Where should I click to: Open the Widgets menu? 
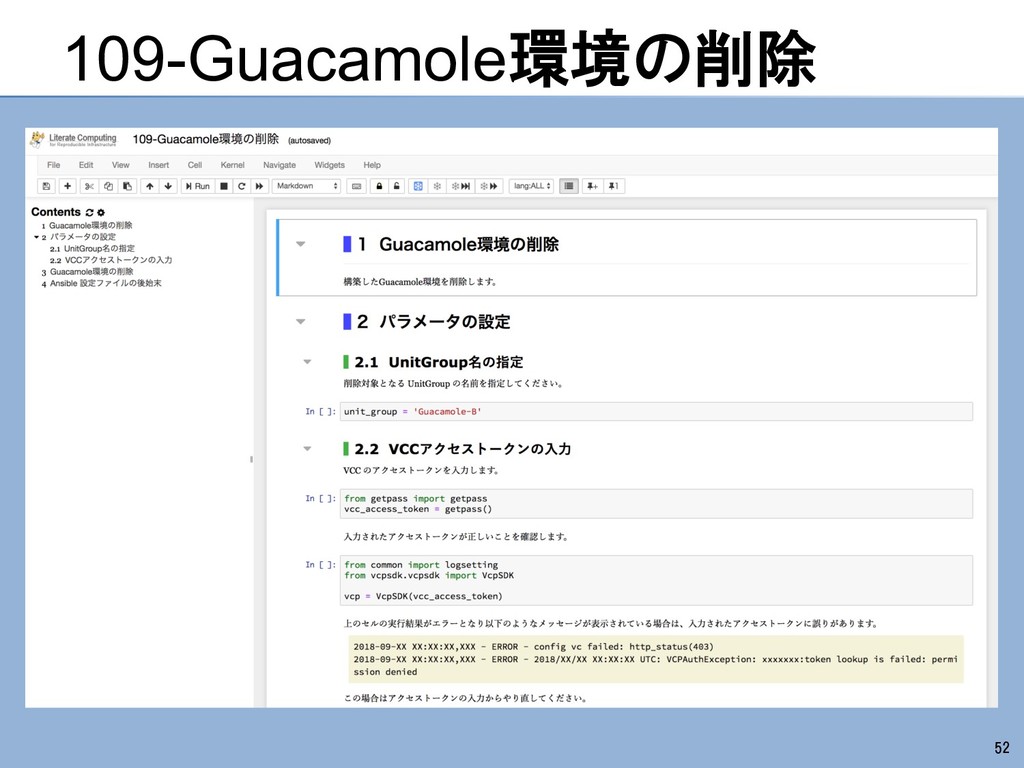point(330,165)
